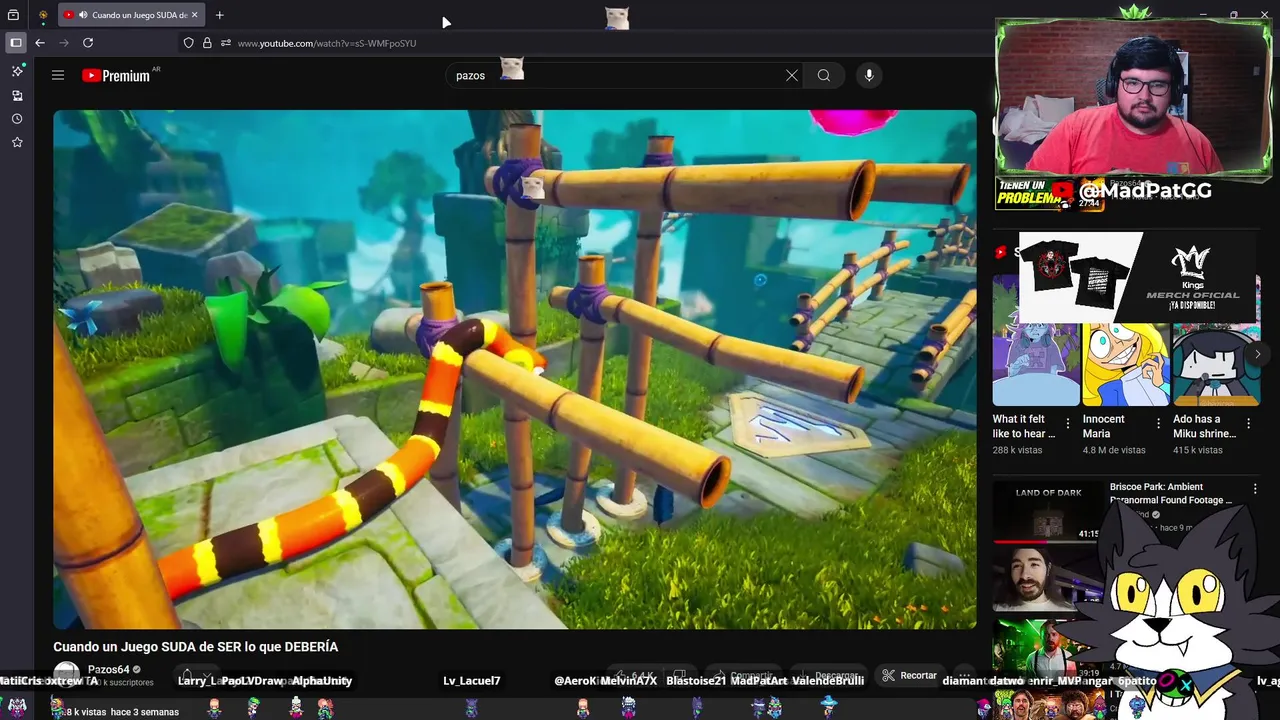Open site permissions settings icon
This screenshot has height=720, width=1280.
(x=226, y=43)
